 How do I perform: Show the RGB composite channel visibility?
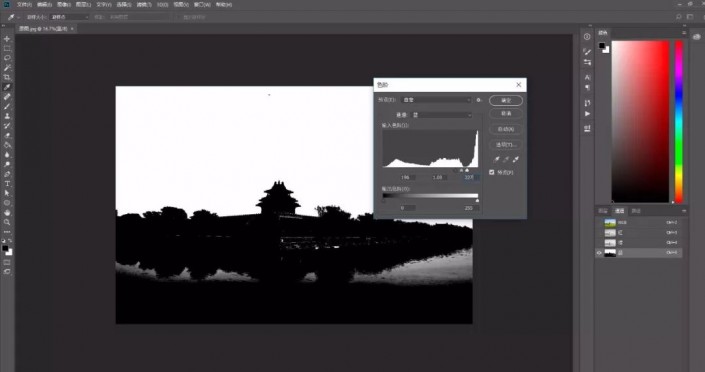point(599,223)
